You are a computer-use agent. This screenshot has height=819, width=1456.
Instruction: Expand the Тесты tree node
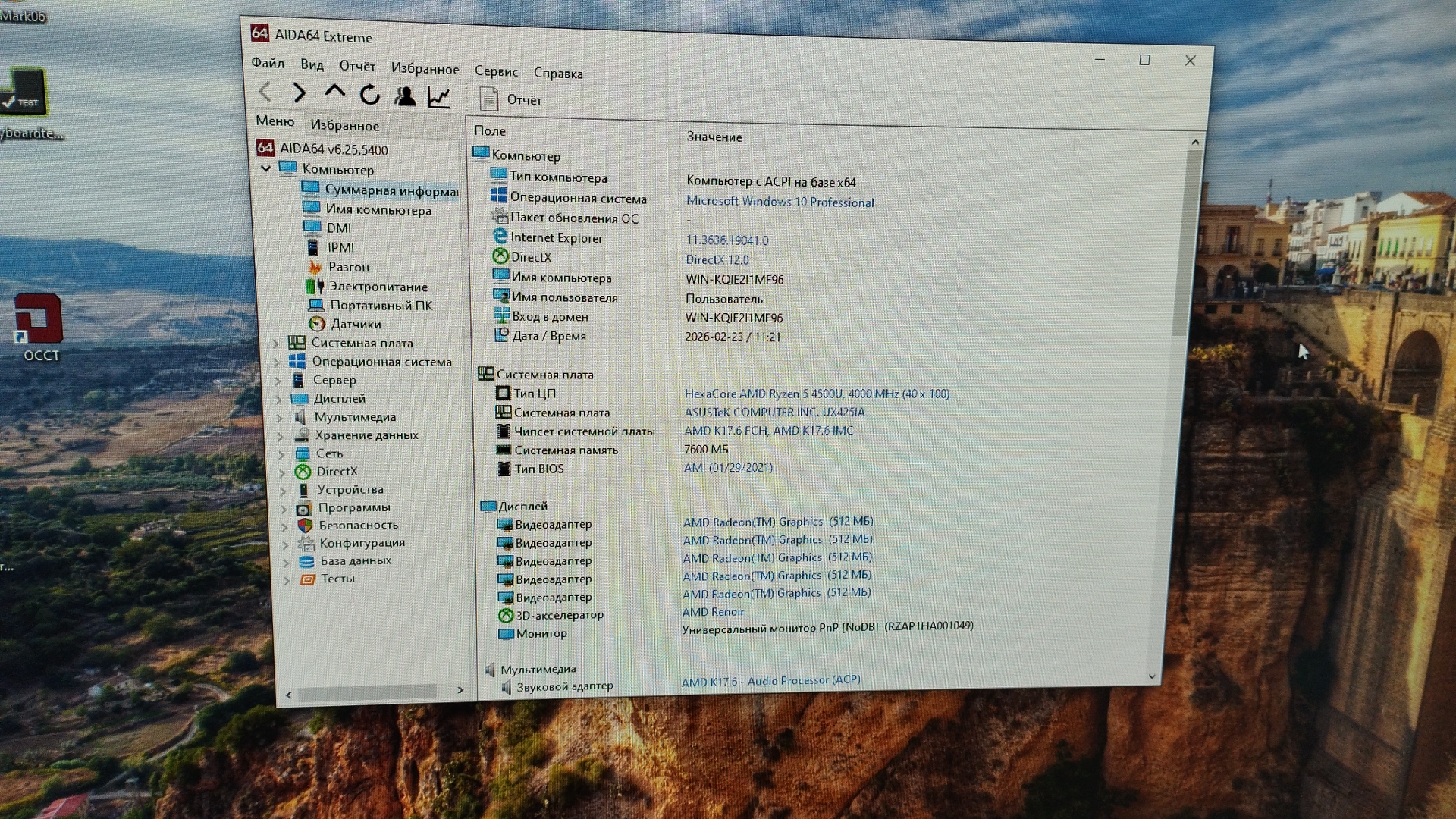[287, 580]
